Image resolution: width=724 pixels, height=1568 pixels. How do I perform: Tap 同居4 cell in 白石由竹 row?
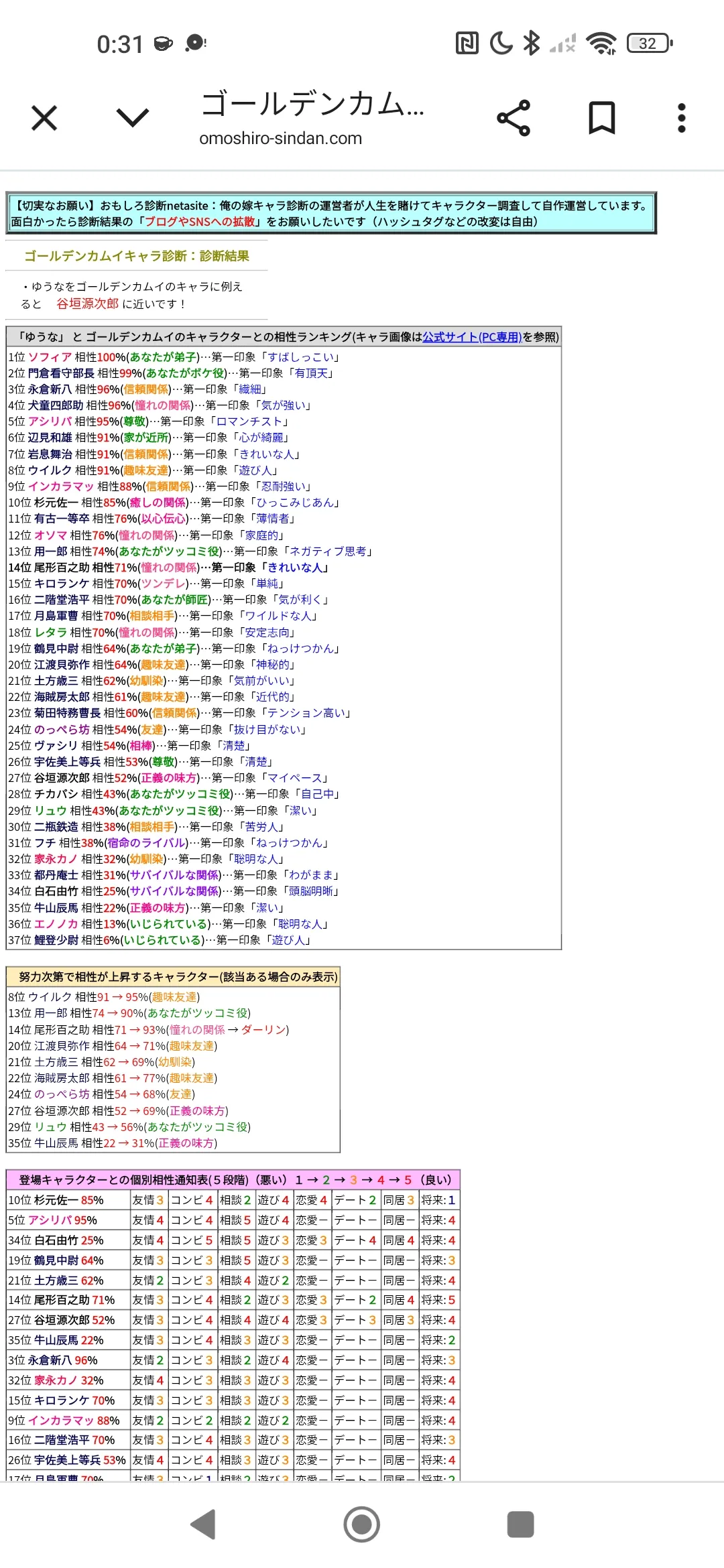(399, 1240)
